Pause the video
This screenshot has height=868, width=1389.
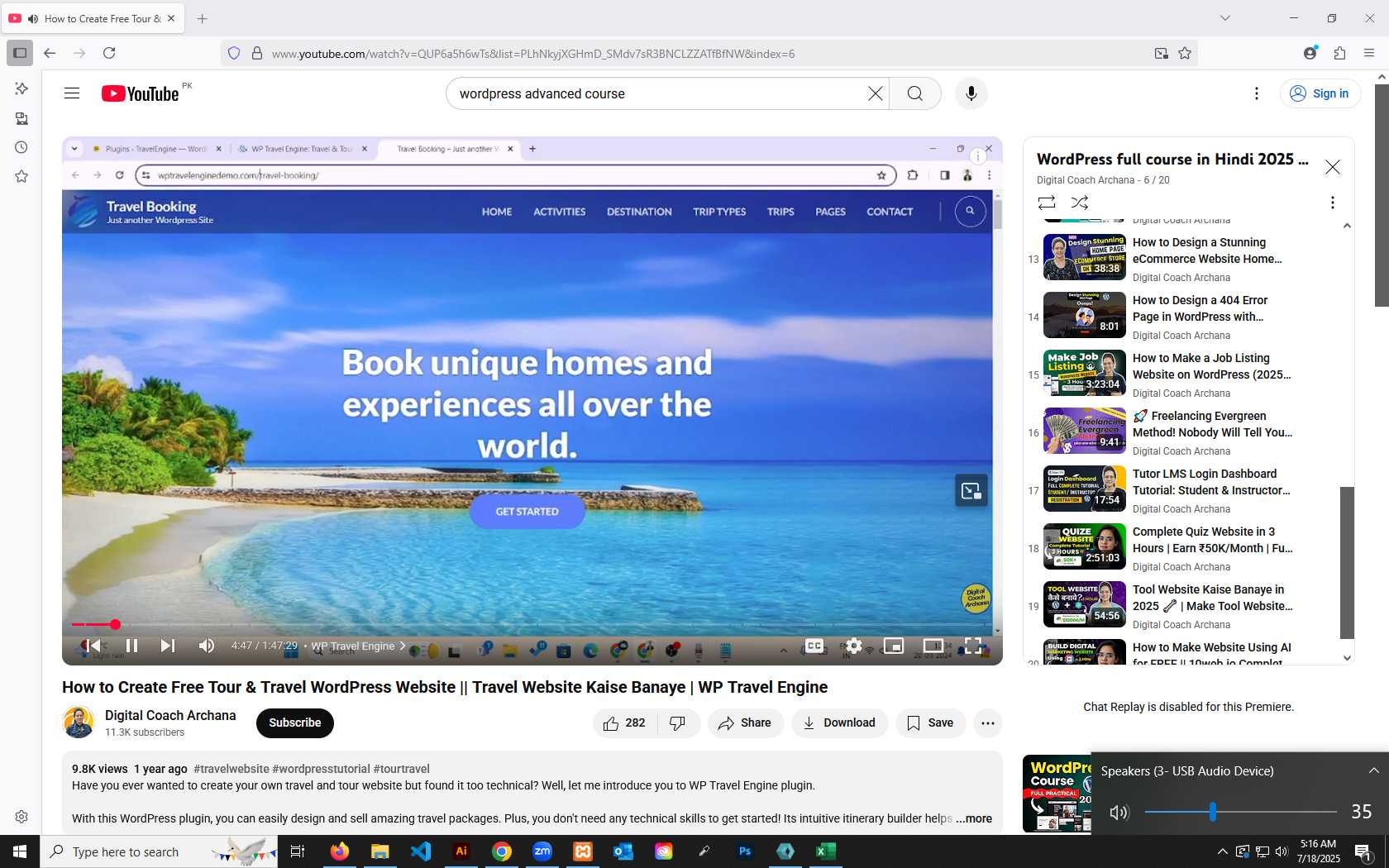tap(131, 646)
